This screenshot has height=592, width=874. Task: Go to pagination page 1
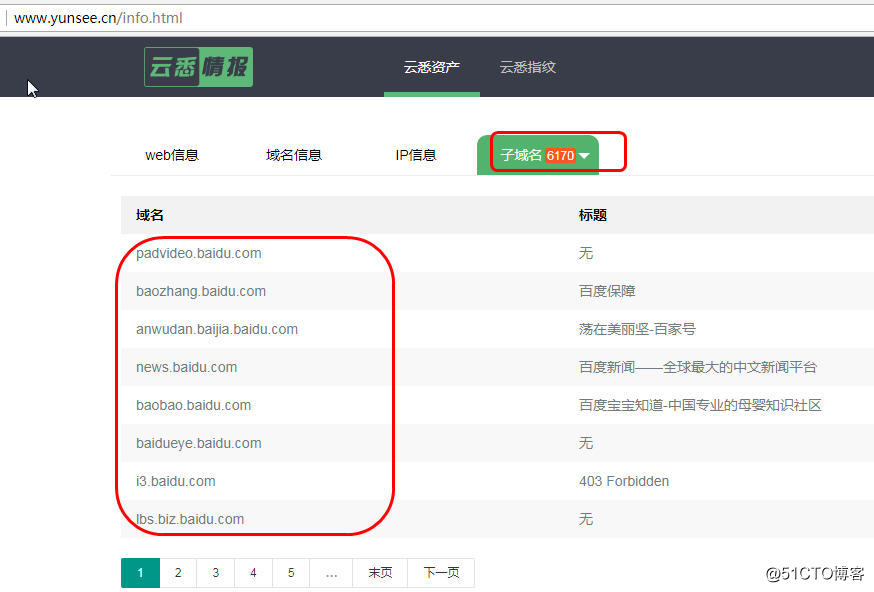tap(140, 572)
